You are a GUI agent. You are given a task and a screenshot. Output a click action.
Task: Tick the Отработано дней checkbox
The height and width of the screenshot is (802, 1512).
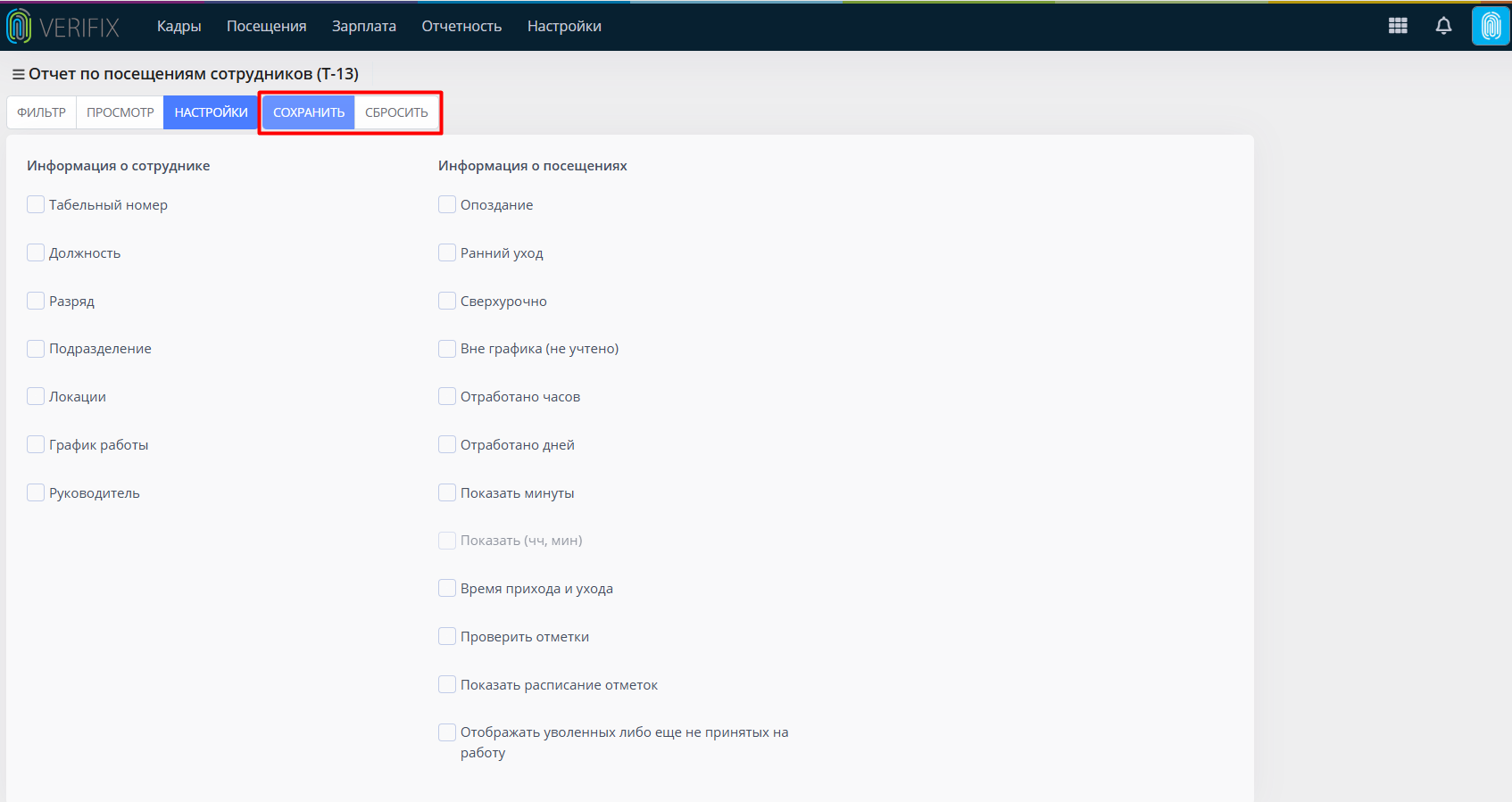coord(447,444)
